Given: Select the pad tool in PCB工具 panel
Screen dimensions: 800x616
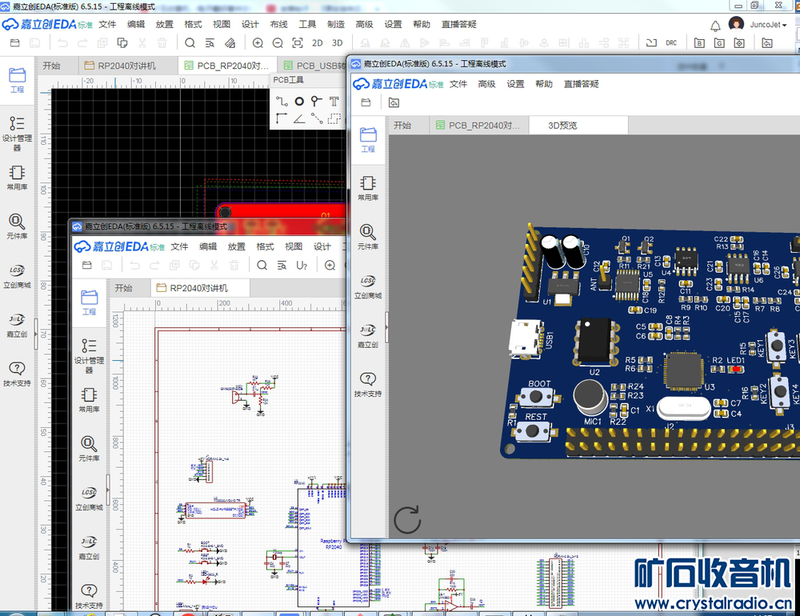Looking at the screenshot, I should [x=299, y=101].
